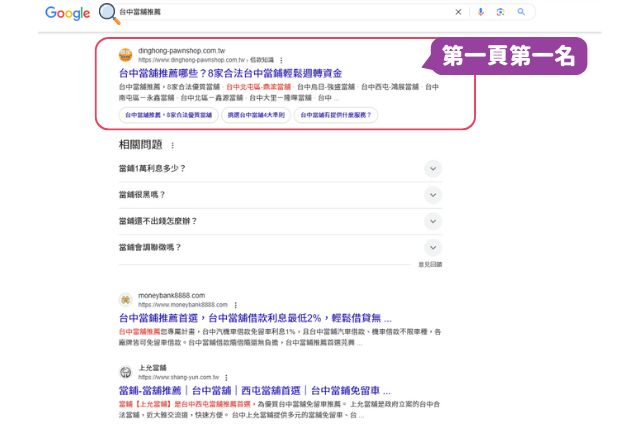This screenshot has width=640, height=427.
Task: Open more options for moneybank8888 result
Action: [x=236, y=305]
